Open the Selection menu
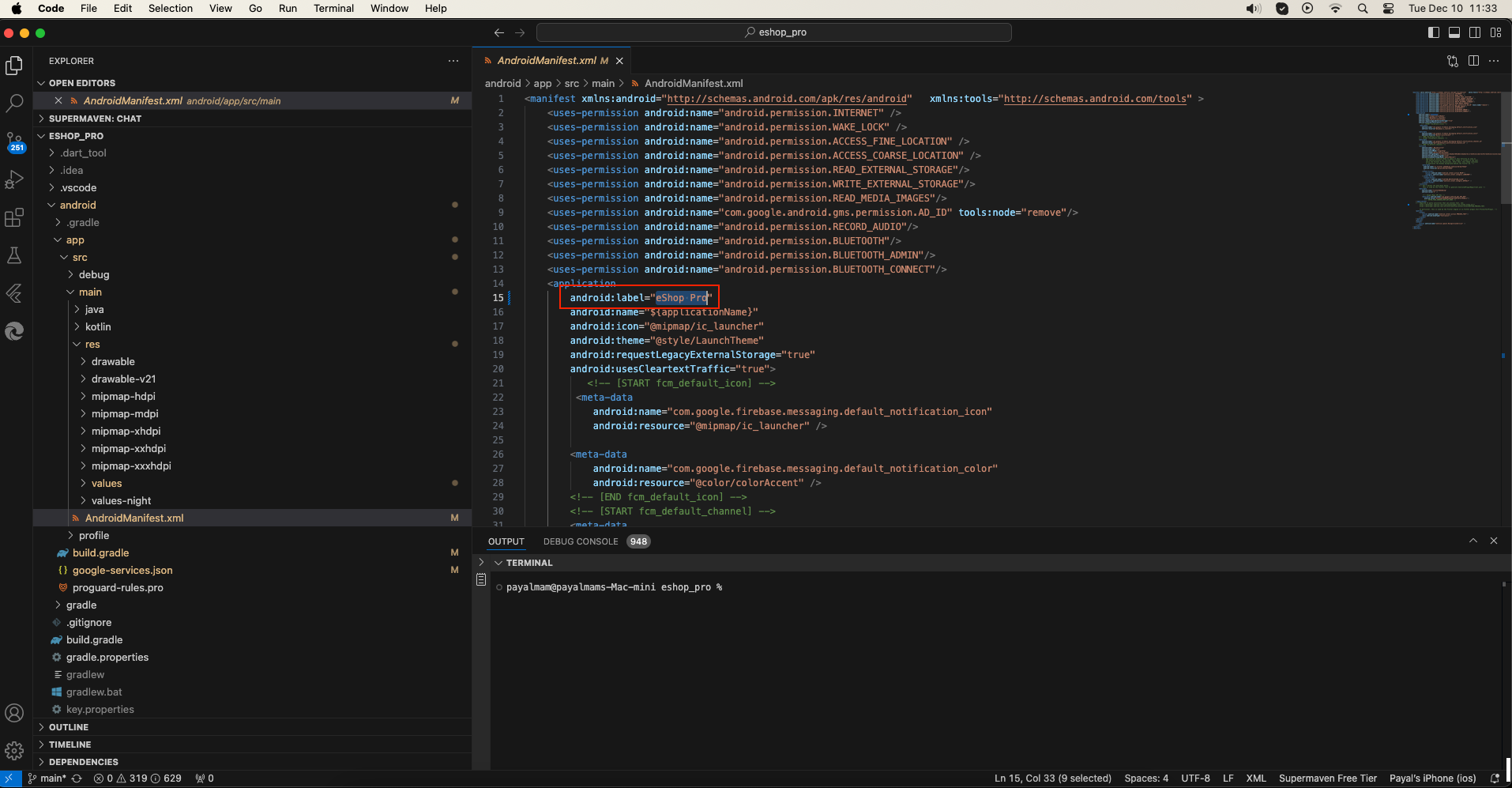 [x=171, y=9]
